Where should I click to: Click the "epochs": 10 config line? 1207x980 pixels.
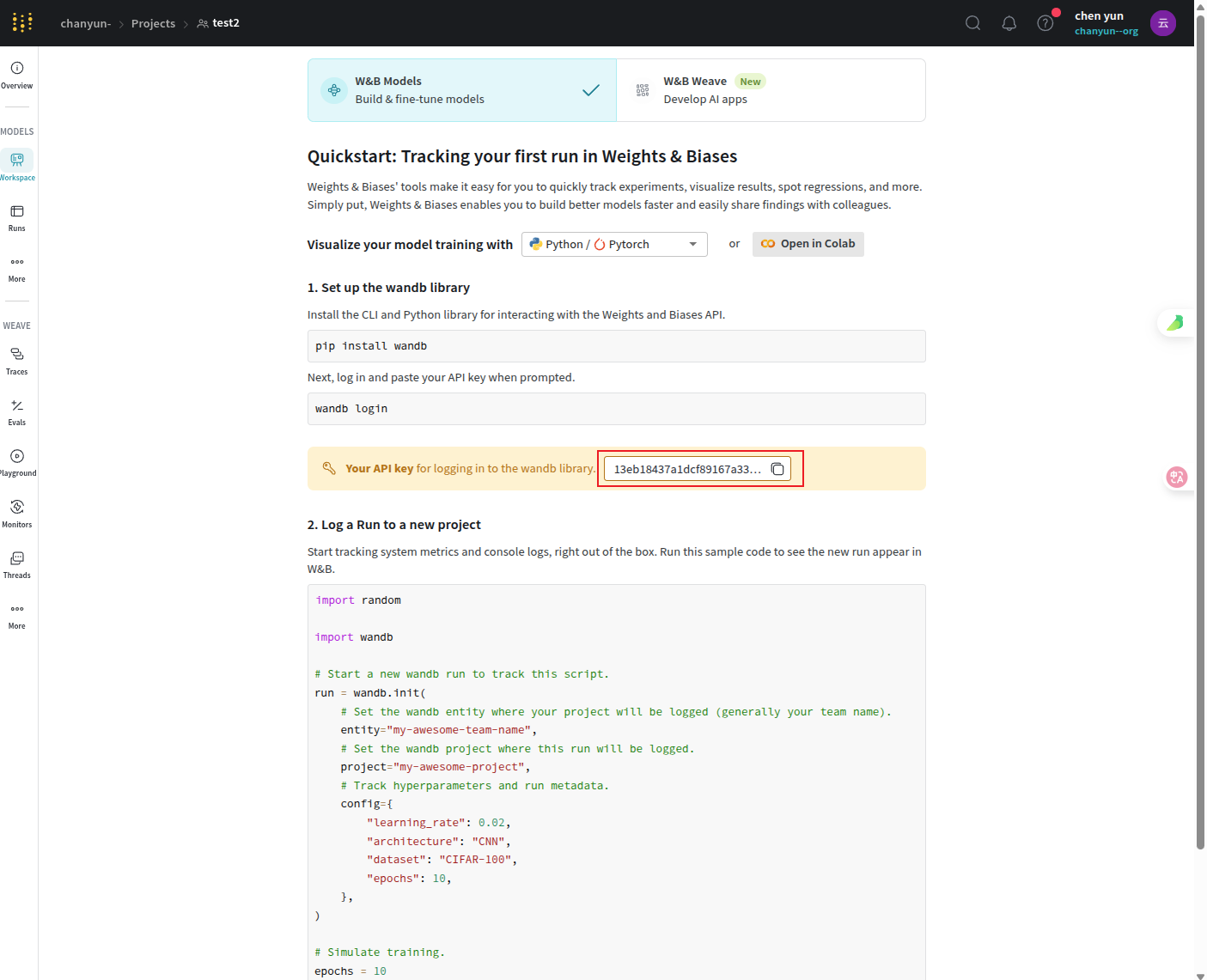pyautogui.click(x=409, y=879)
